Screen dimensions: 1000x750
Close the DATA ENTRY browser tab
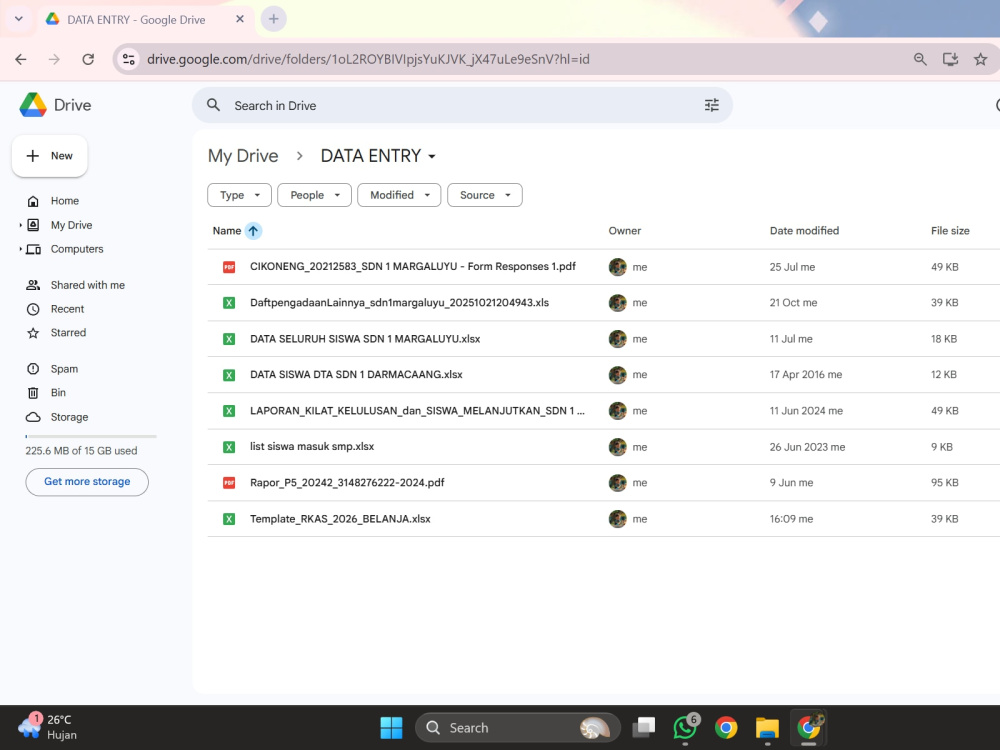click(x=240, y=19)
